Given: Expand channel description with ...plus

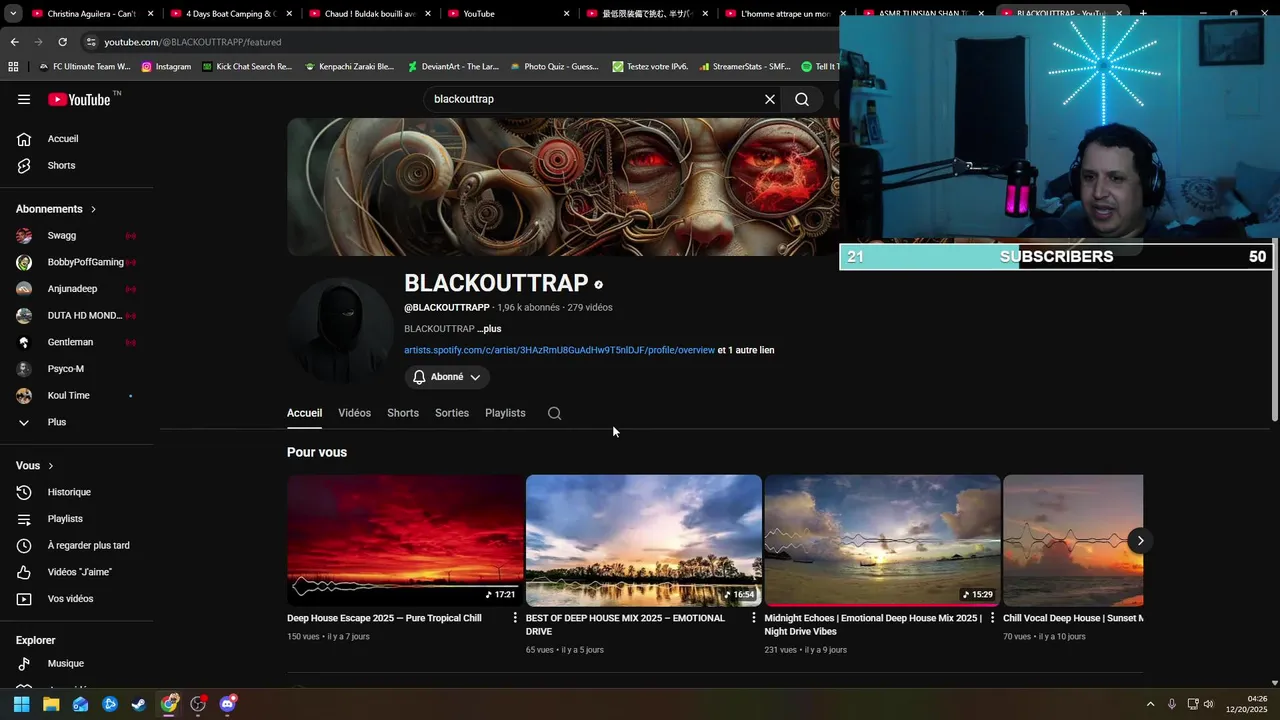Looking at the screenshot, I should tap(489, 329).
